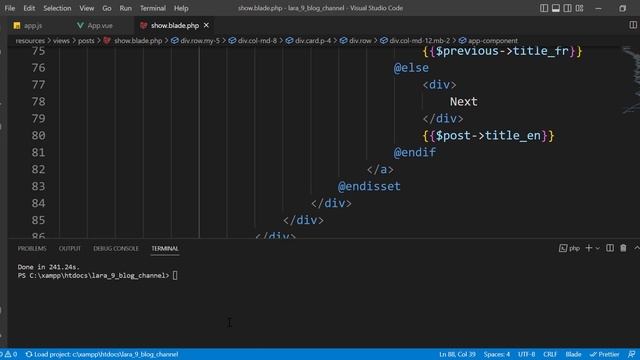Select the show.blade.php editor tab
The image size is (640, 360).
(x=175, y=25)
